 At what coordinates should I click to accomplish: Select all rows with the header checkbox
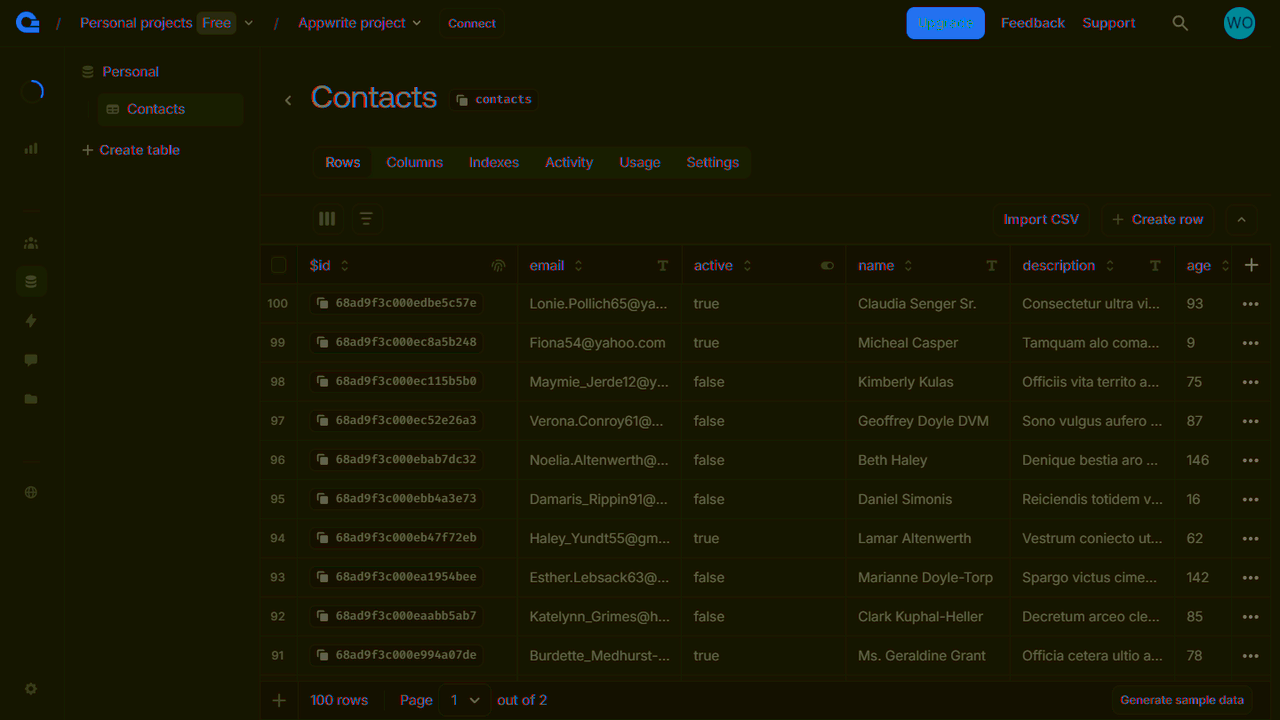[x=278, y=264]
